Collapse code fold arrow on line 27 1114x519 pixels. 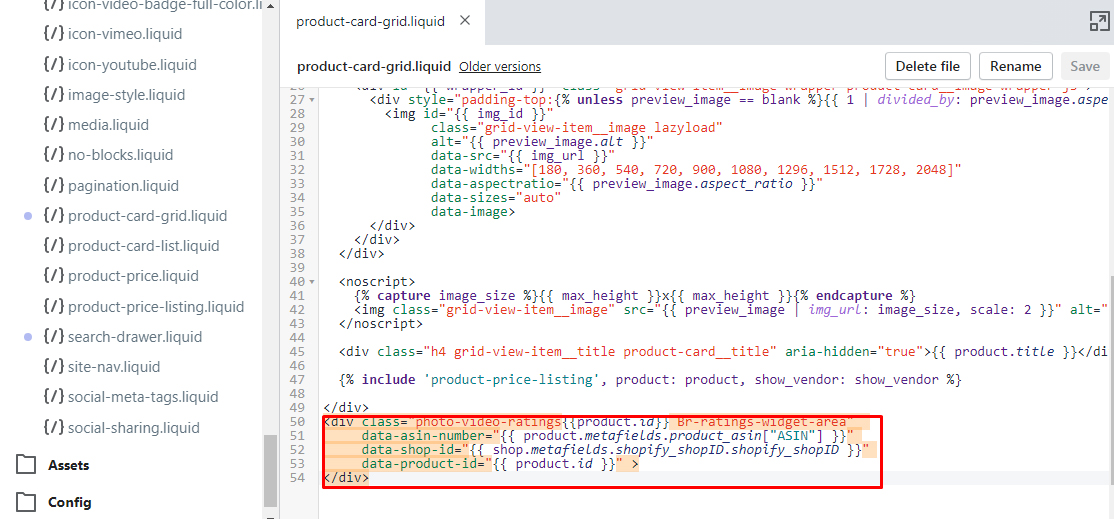click(312, 100)
